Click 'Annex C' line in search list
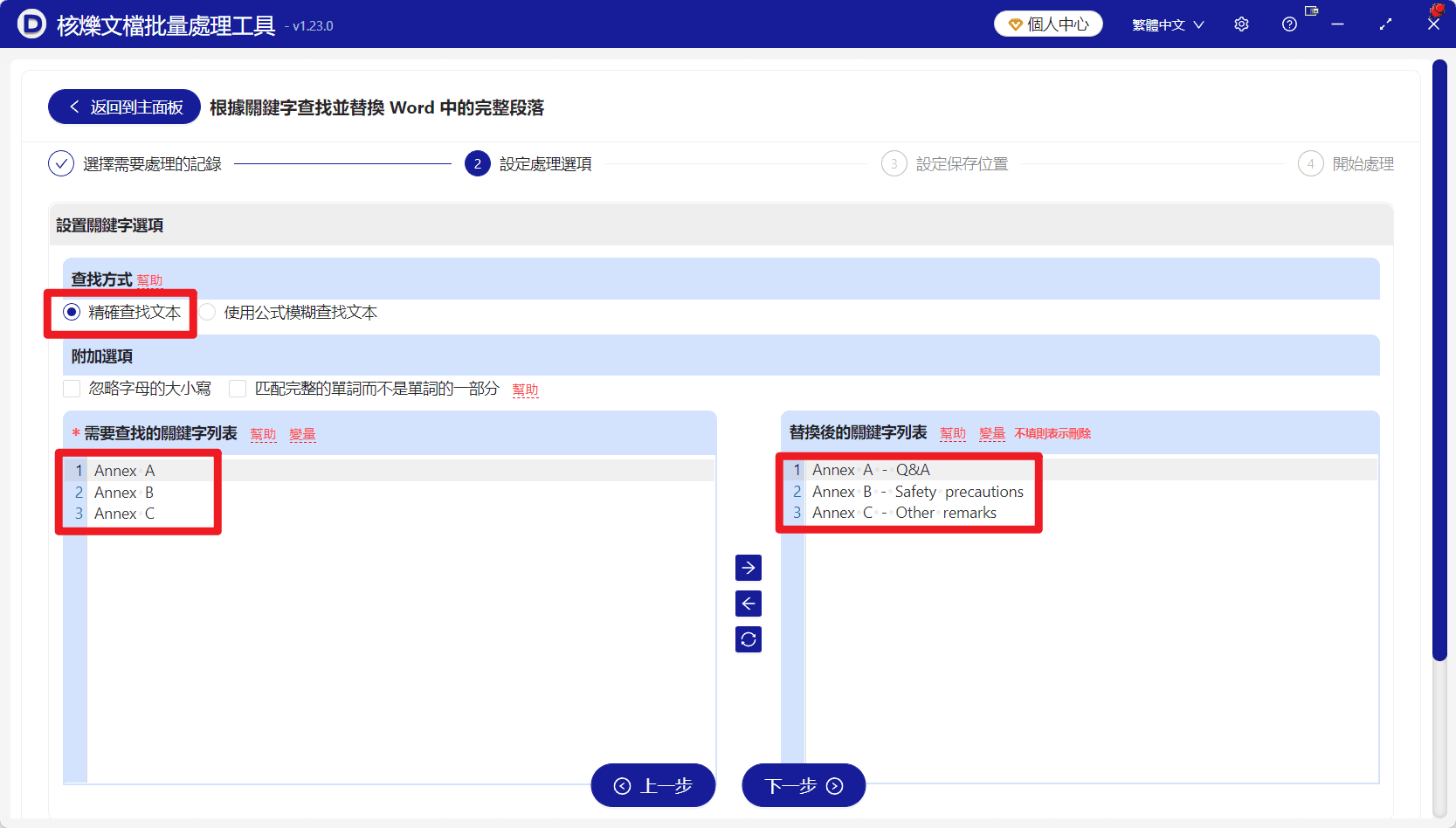 click(x=125, y=514)
